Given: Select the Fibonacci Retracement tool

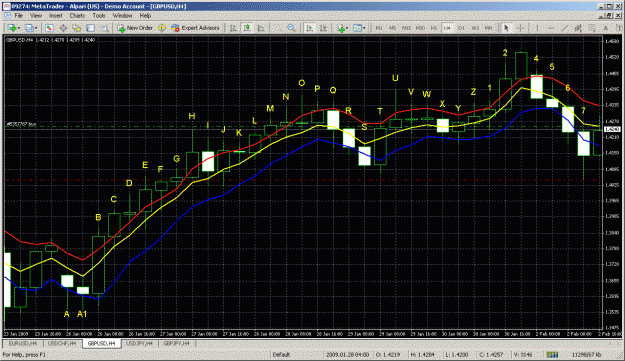Looking at the screenshot, I should (x=592, y=28).
